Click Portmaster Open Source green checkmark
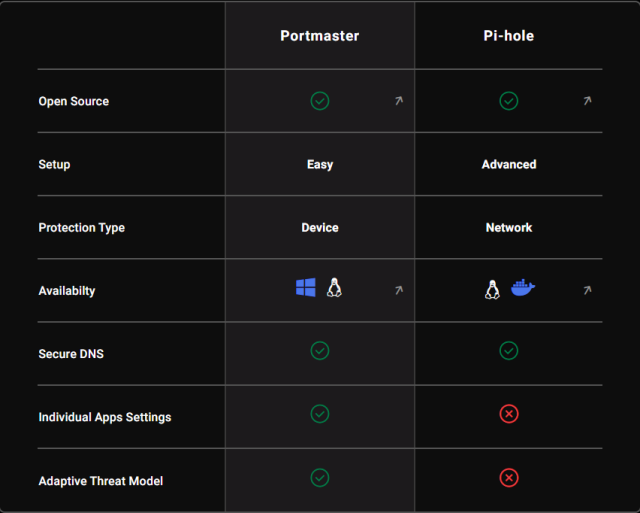 coord(320,101)
